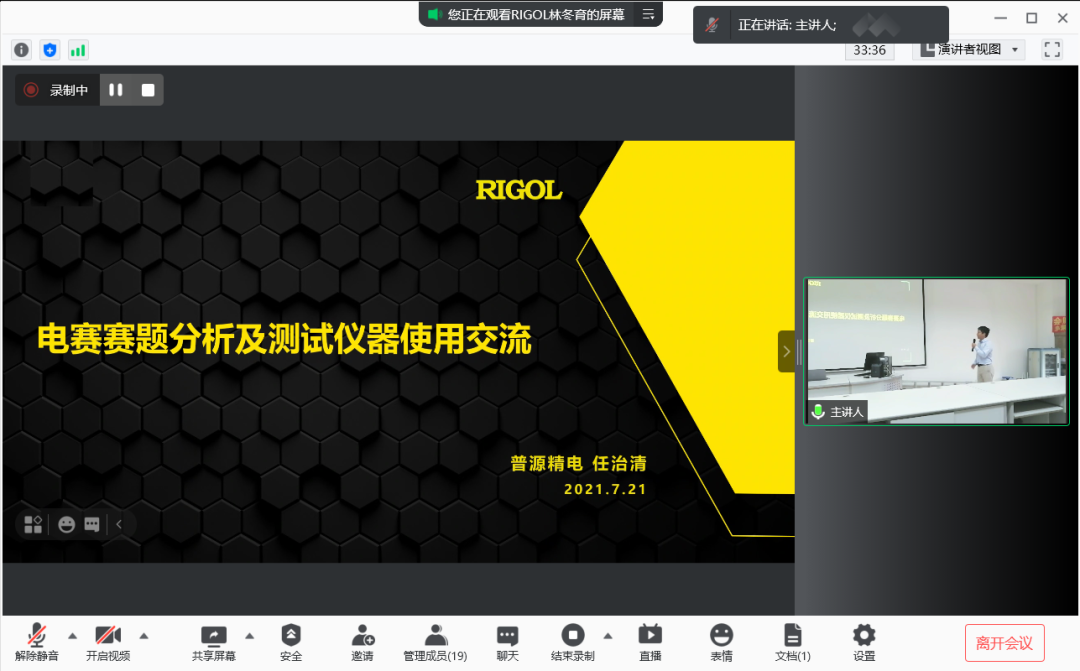This screenshot has height=671, width=1080.
Task: Open the speaker view (演讲者视图) dropdown
Action: (969, 49)
